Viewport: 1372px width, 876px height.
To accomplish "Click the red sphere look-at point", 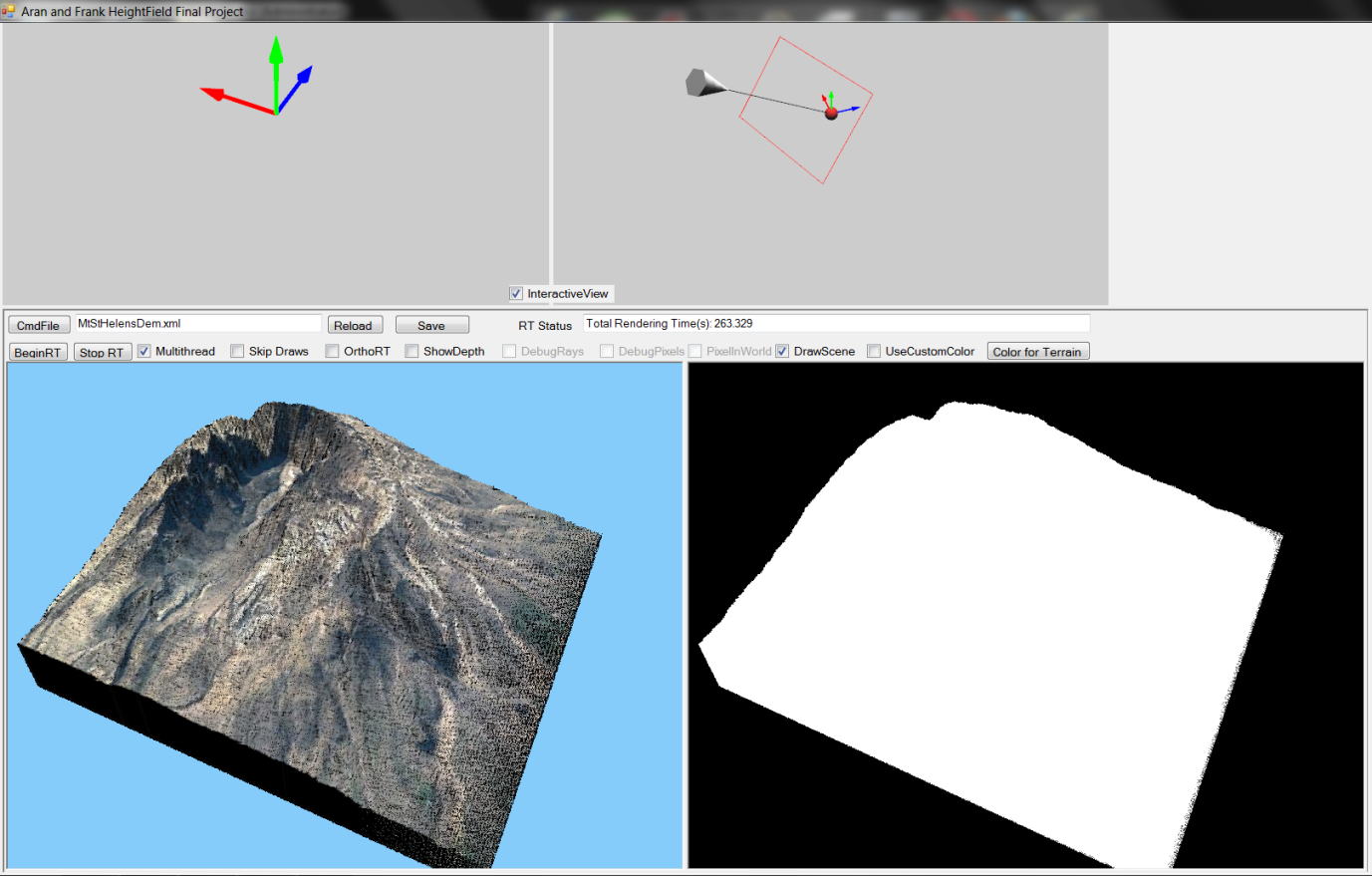I will [x=831, y=114].
